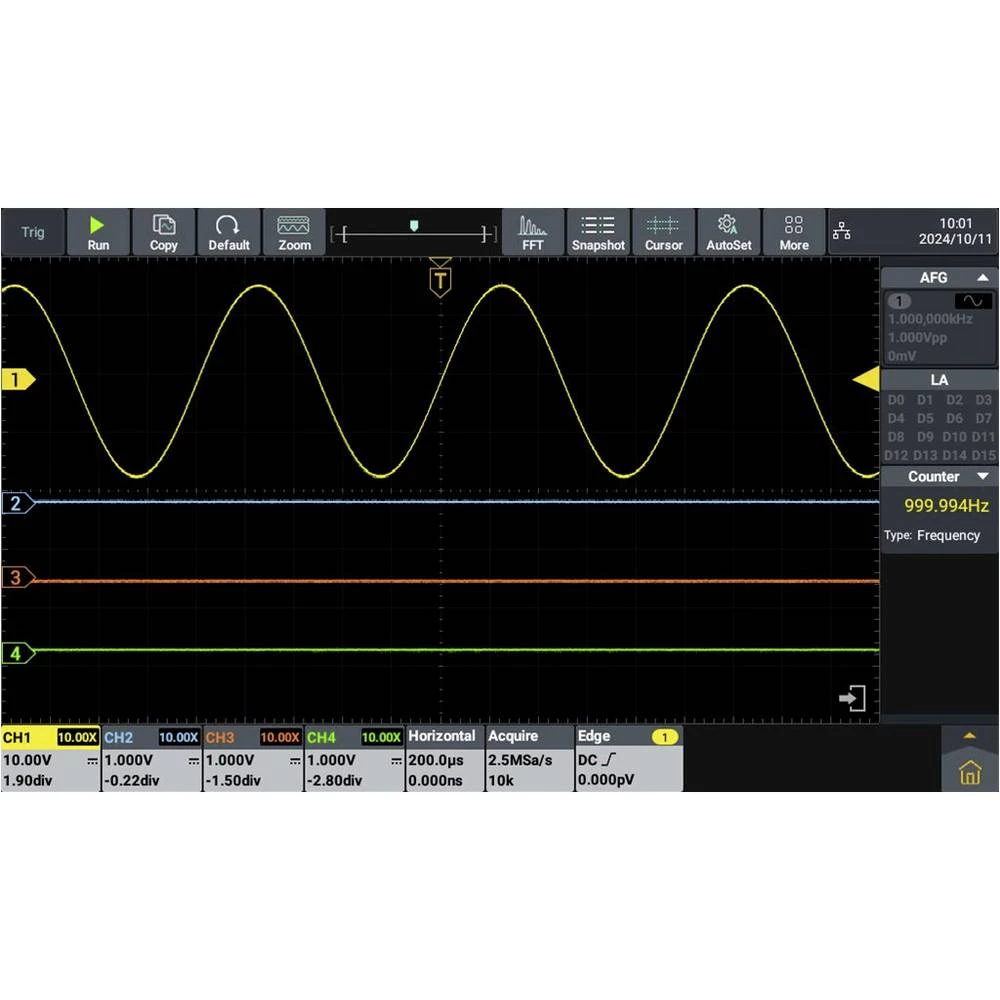The height and width of the screenshot is (1000, 1000).
Task: Open the Acquire settings box
Action: point(528,759)
